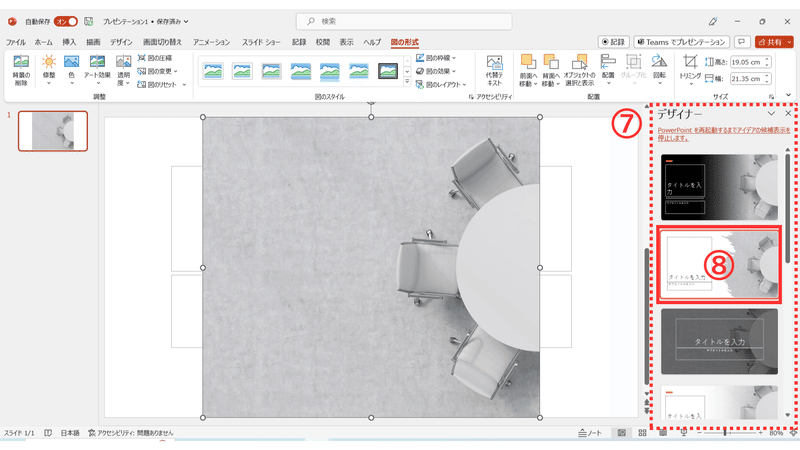The width and height of the screenshot is (800, 450).
Task: Select slide 1 thumbnail in panel
Action: pos(53,131)
